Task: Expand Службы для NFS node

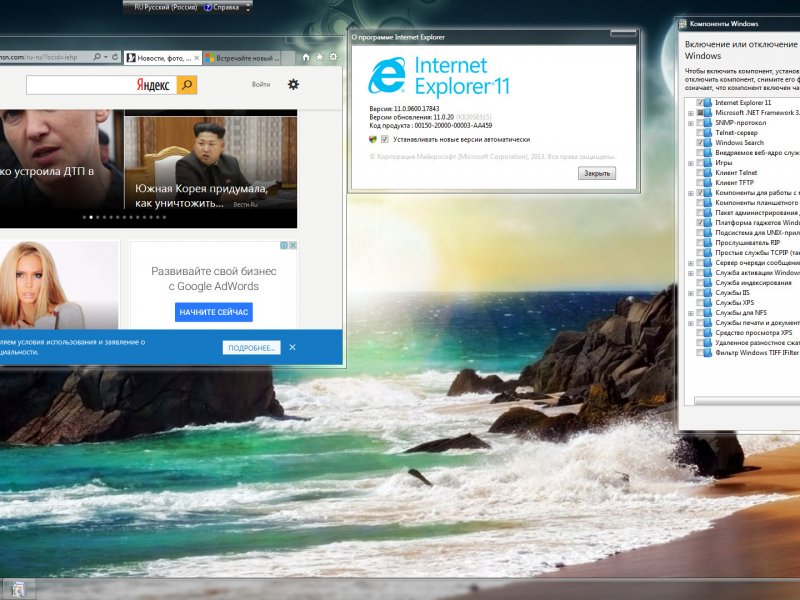Action: [x=691, y=313]
